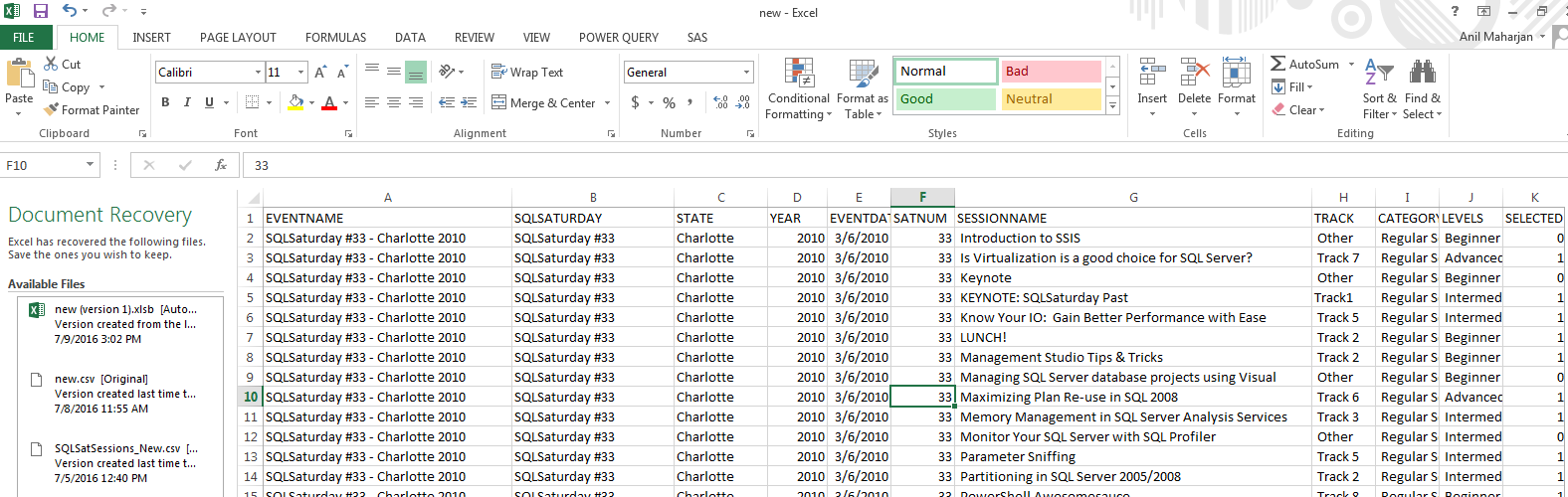Open Find & Select menu

pyautogui.click(x=1422, y=88)
